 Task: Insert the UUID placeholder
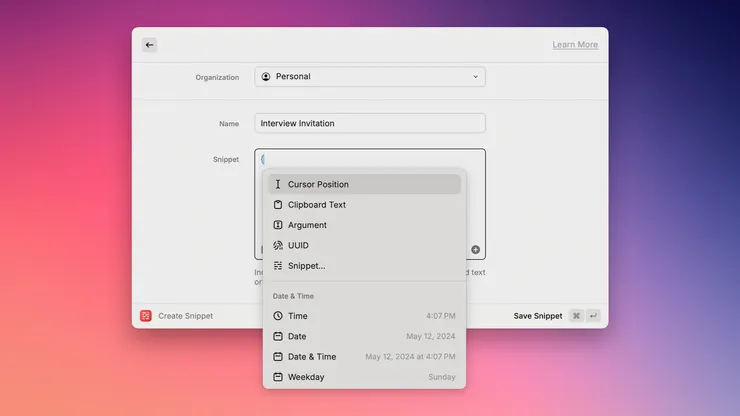pyautogui.click(x=364, y=245)
